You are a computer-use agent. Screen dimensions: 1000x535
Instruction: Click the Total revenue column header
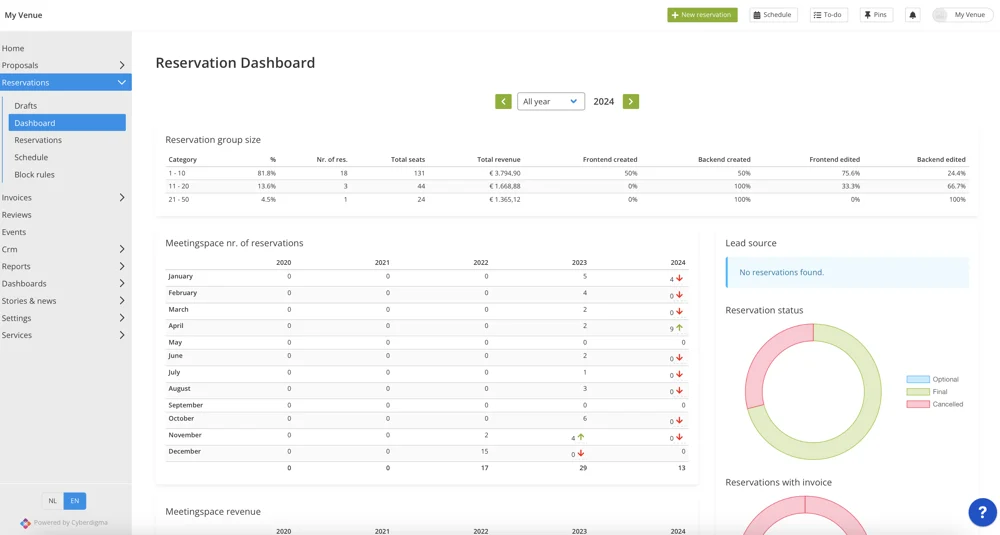(x=499, y=159)
